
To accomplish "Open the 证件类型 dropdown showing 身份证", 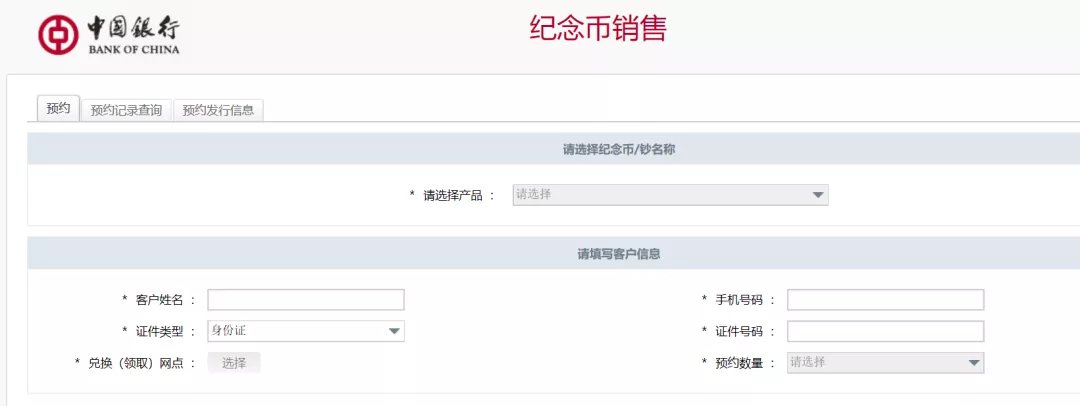I will coord(305,331).
